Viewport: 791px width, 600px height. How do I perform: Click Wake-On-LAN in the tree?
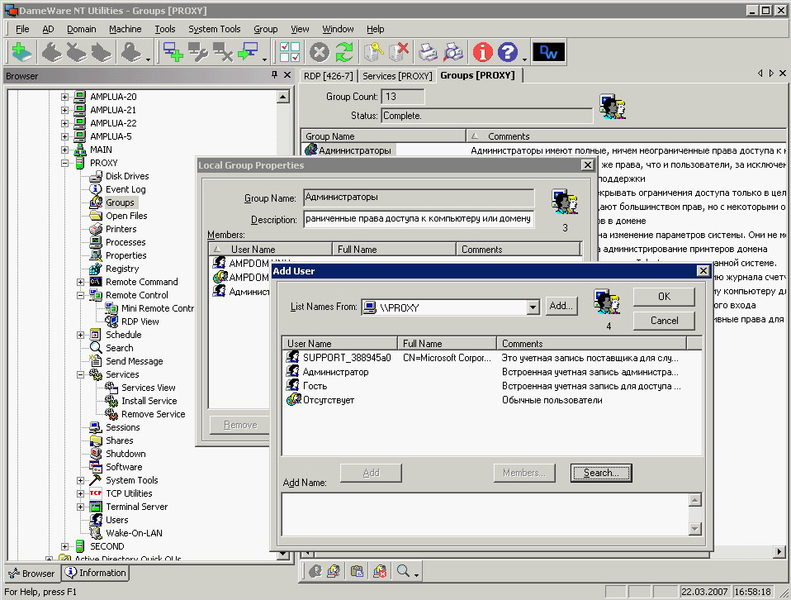click(x=134, y=533)
